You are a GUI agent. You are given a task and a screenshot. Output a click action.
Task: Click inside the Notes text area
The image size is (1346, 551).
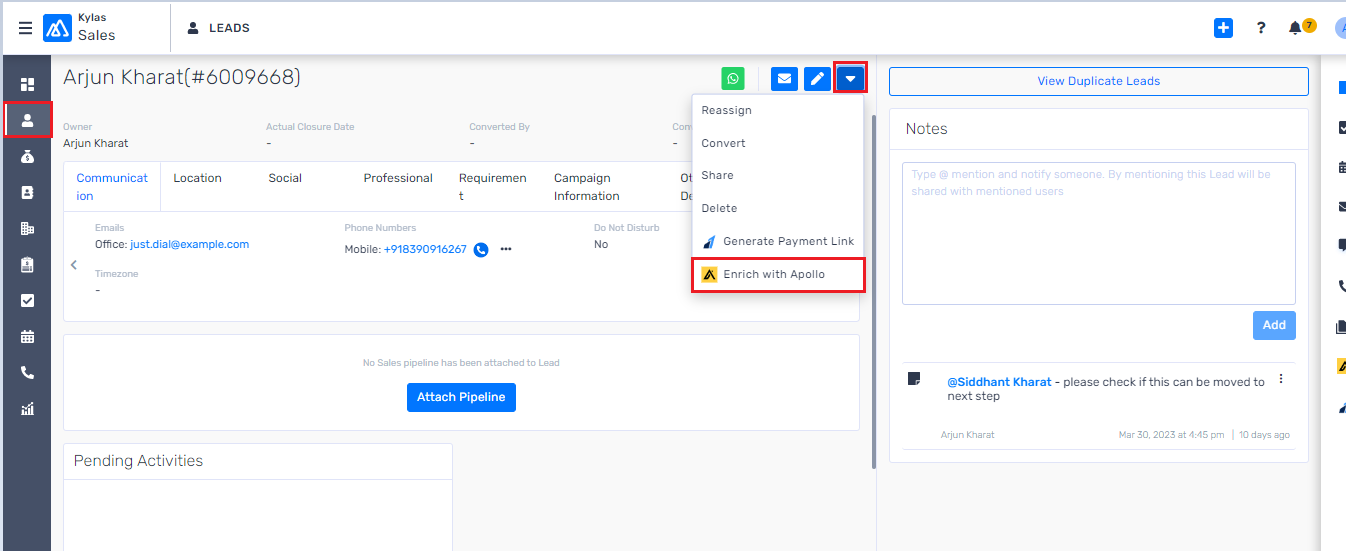point(1098,233)
